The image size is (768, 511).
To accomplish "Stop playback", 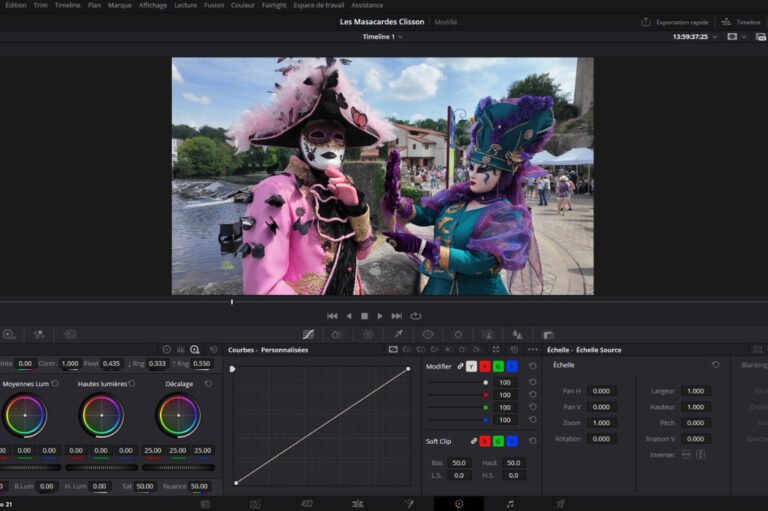I will click(x=364, y=316).
